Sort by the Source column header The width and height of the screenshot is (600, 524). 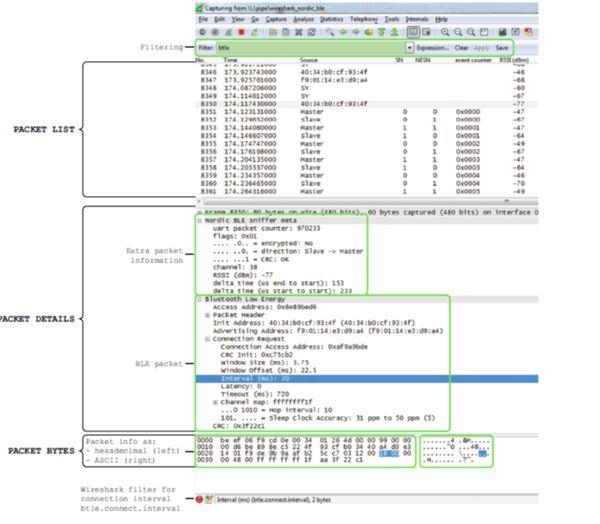[x=309, y=60]
